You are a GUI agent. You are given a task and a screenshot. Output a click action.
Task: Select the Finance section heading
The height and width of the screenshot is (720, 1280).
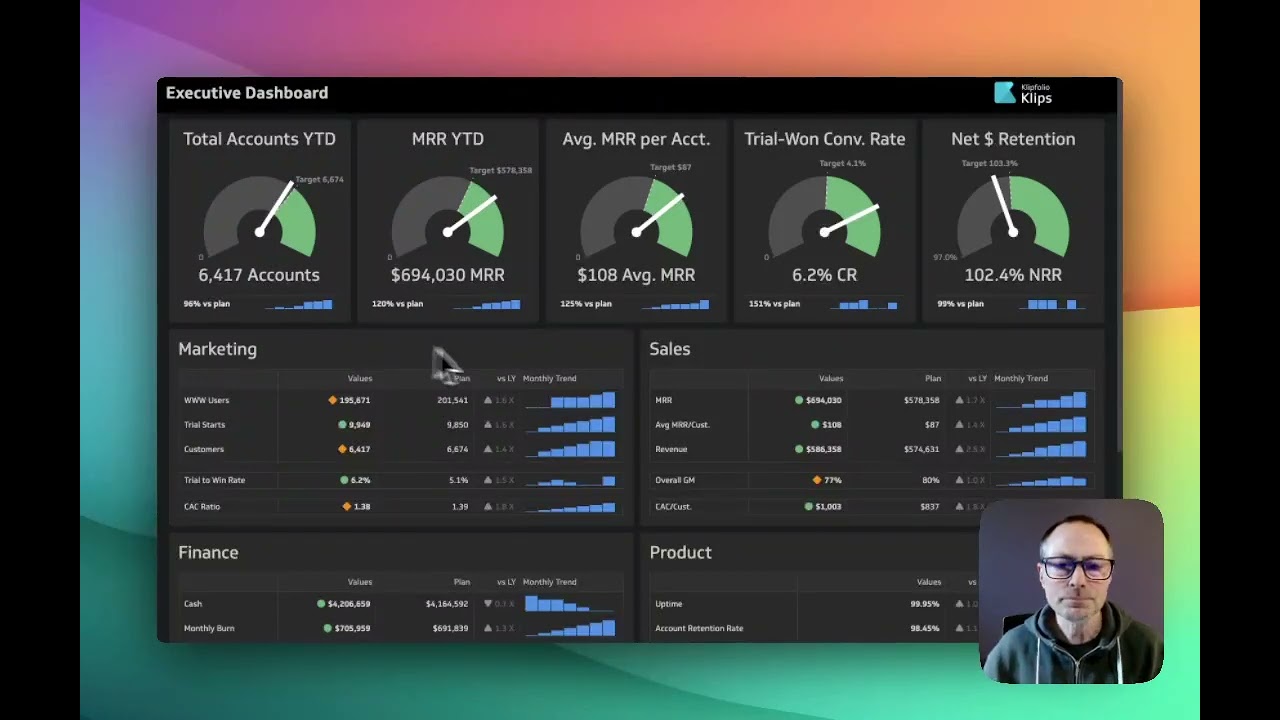208,553
